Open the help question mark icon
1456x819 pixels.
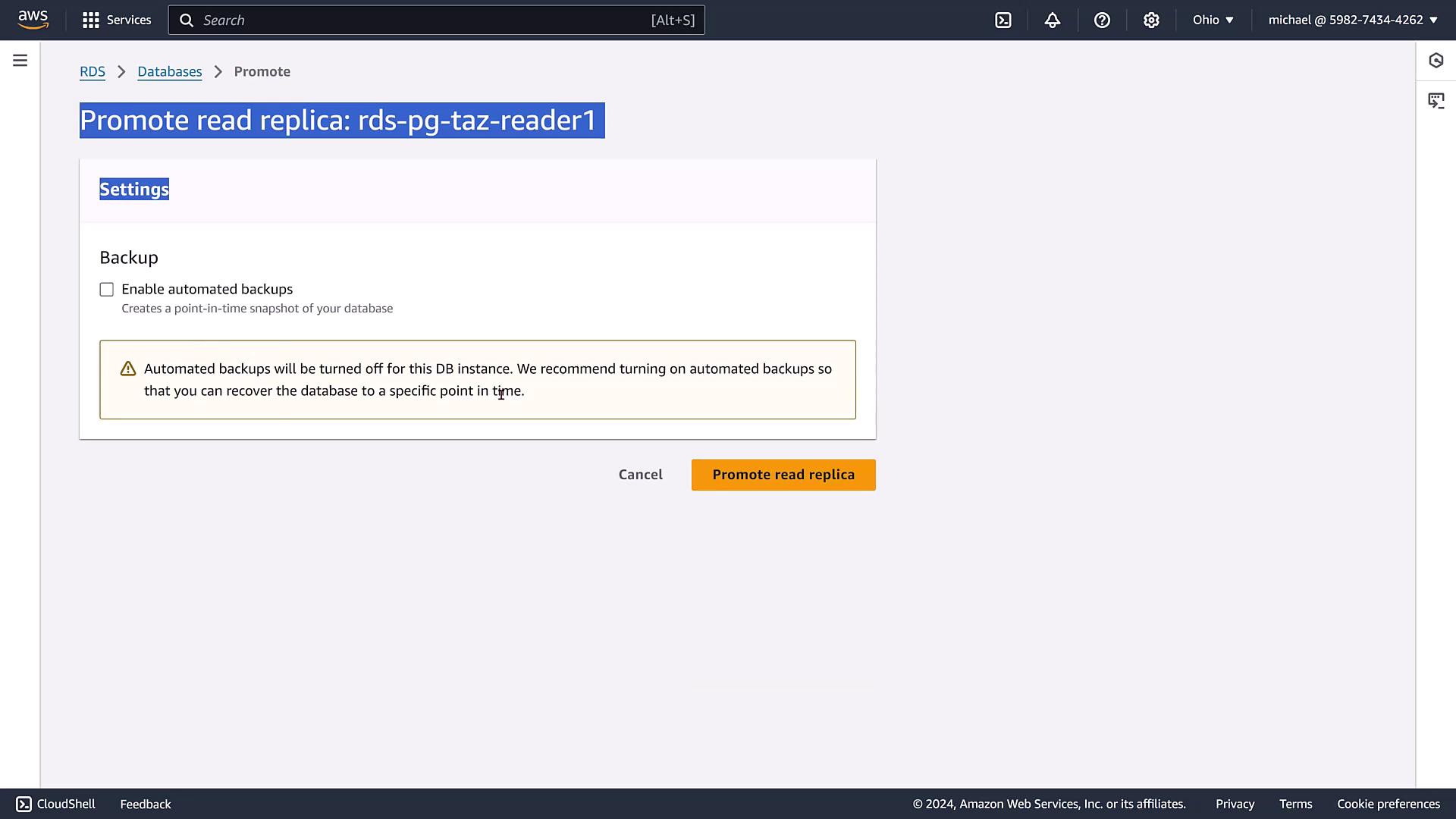[x=1102, y=20]
